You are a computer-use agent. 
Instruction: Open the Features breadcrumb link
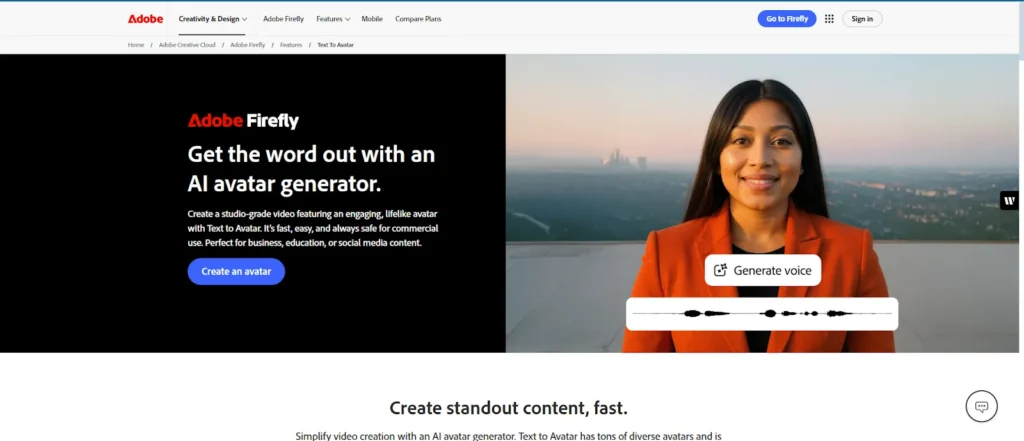[291, 45]
